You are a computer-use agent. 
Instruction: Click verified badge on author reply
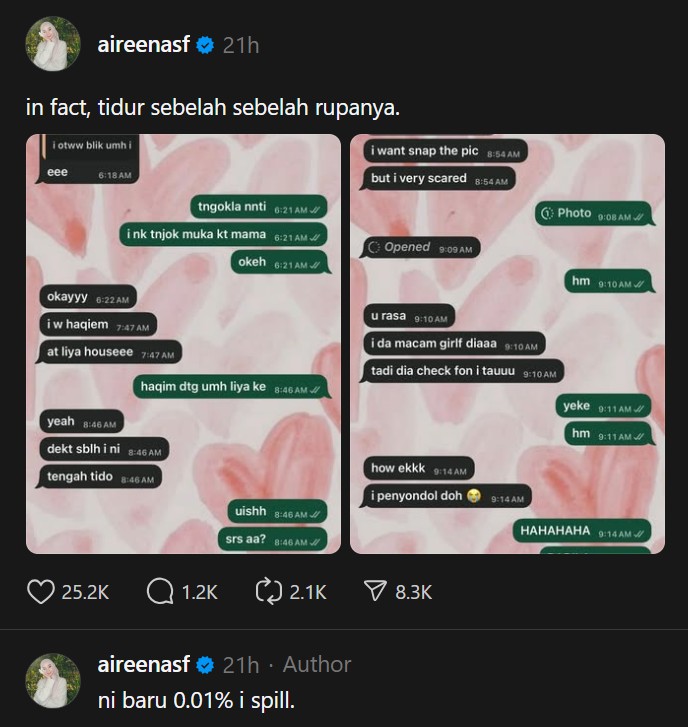pos(205,664)
